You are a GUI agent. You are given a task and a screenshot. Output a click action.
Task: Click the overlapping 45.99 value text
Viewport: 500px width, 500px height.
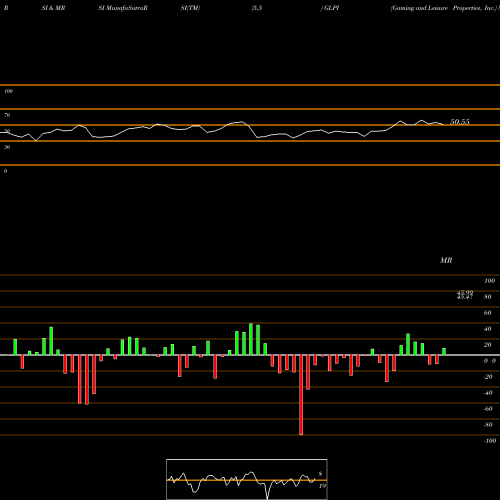(x=465, y=292)
